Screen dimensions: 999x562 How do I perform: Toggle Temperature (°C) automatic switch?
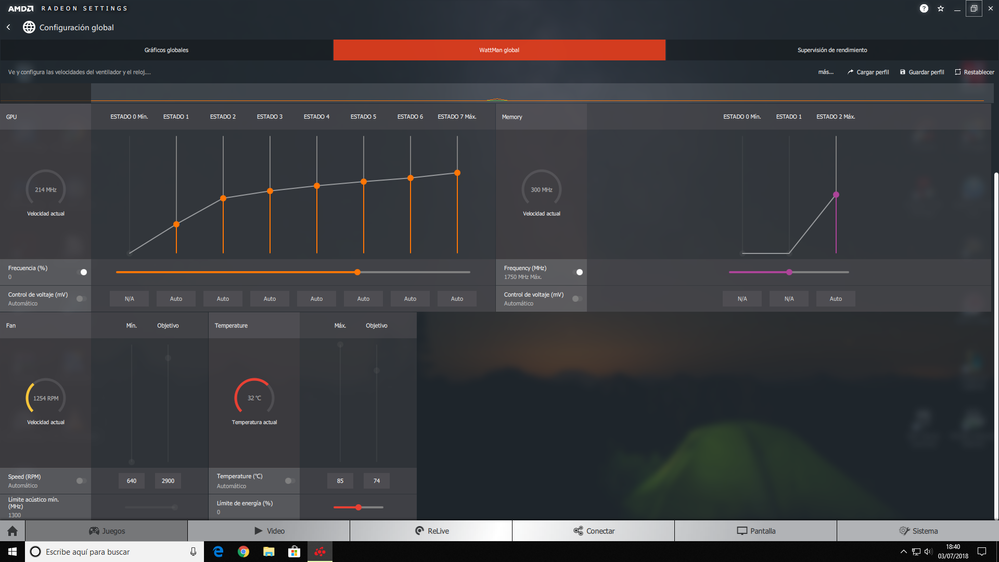click(289, 480)
